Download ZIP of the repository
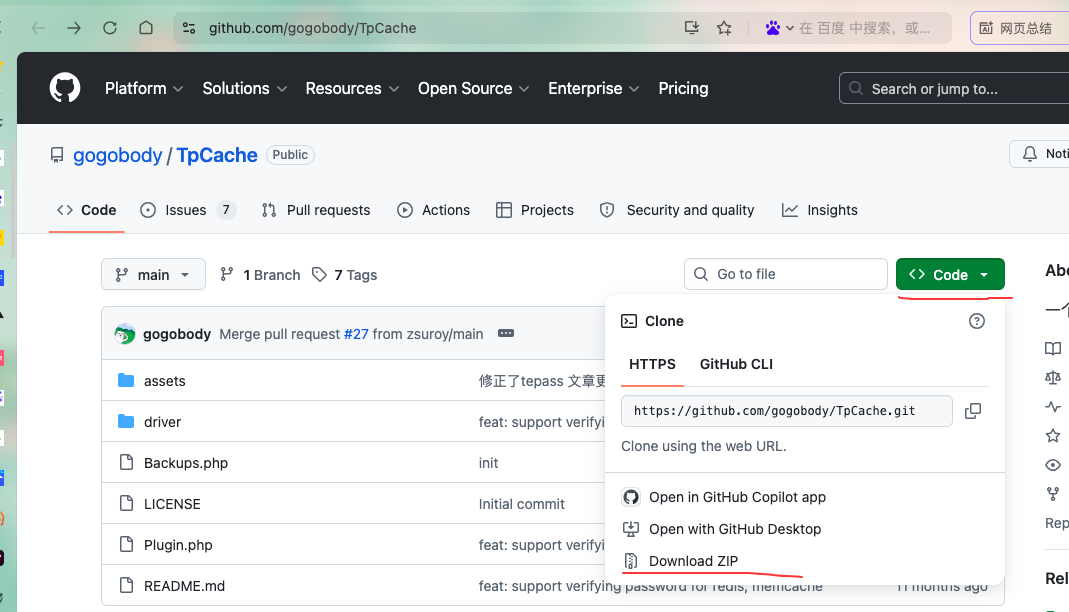 coord(693,561)
